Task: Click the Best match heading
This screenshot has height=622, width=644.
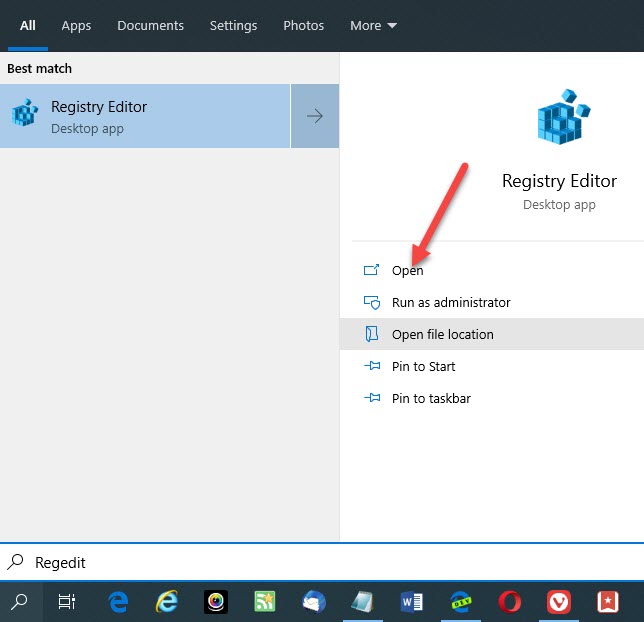Action: [39, 68]
